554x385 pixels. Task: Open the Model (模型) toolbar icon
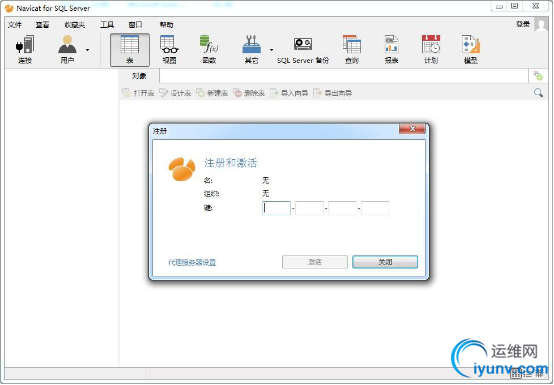(x=471, y=49)
